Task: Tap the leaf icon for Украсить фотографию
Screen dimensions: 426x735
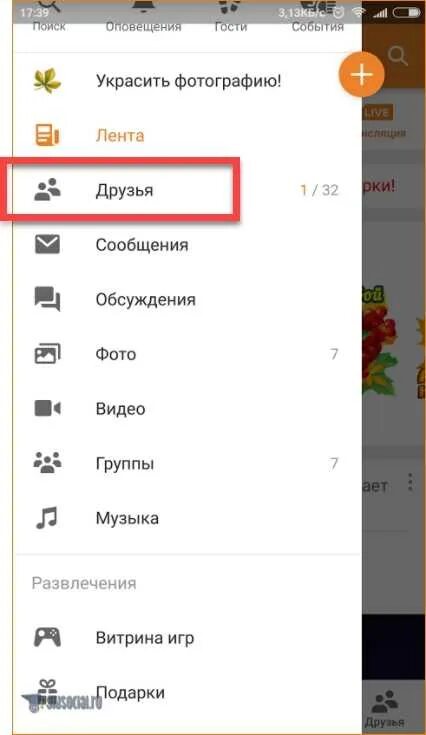Action: click(x=47, y=81)
